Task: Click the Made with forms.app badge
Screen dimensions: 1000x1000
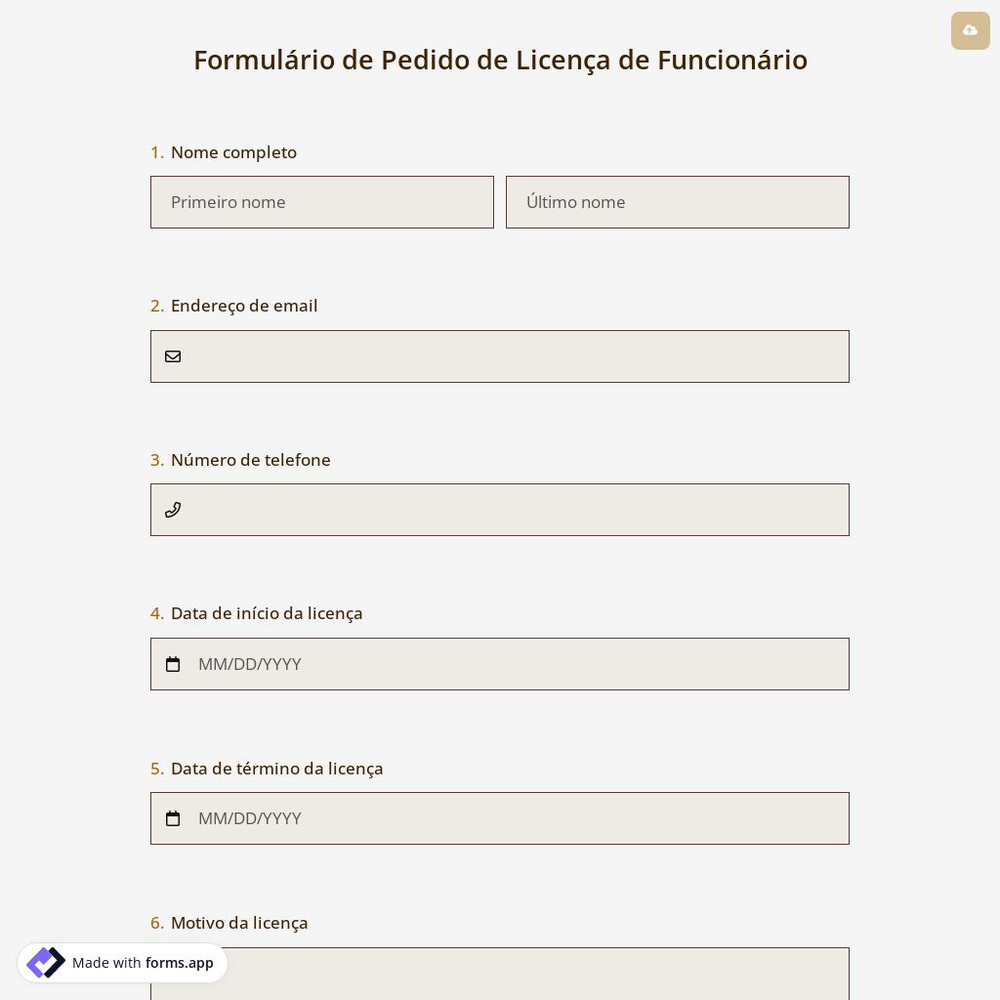Action: (122, 962)
